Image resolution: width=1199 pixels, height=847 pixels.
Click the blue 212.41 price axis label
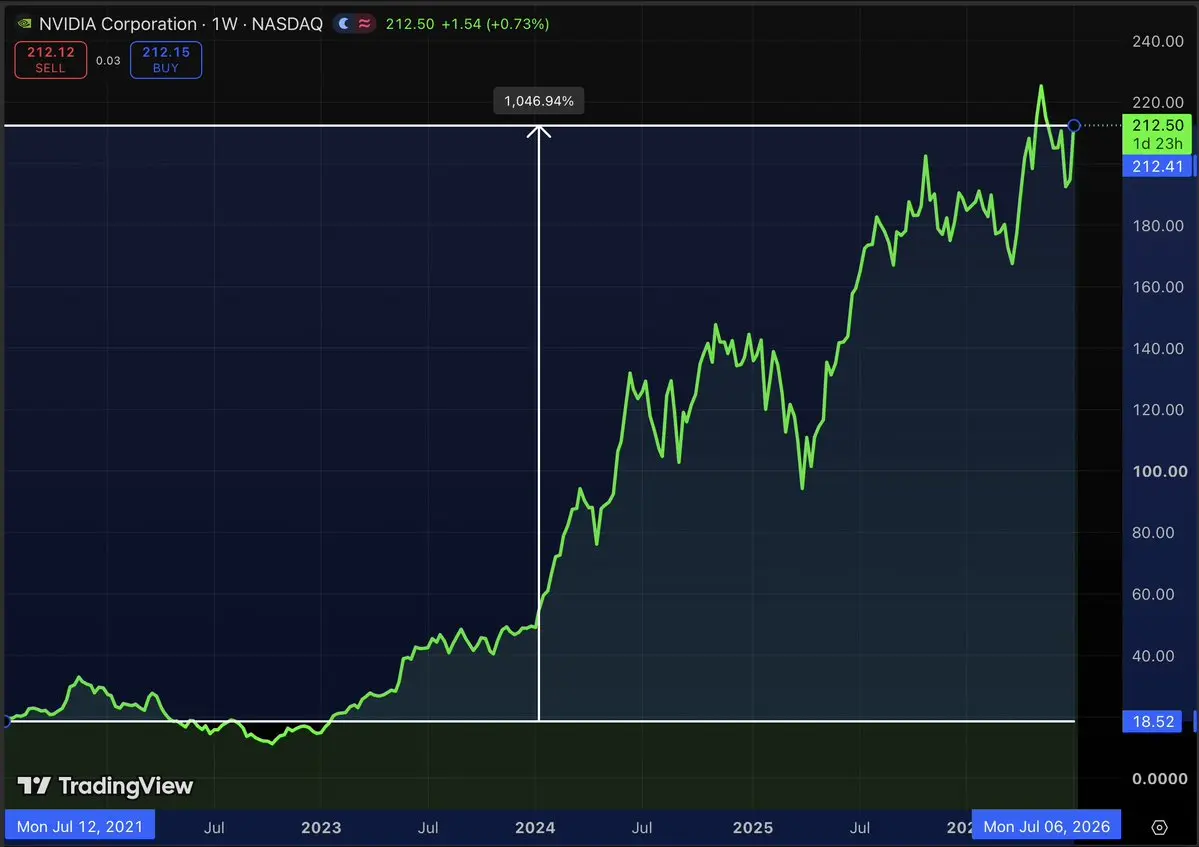click(x=1157, y=166)
